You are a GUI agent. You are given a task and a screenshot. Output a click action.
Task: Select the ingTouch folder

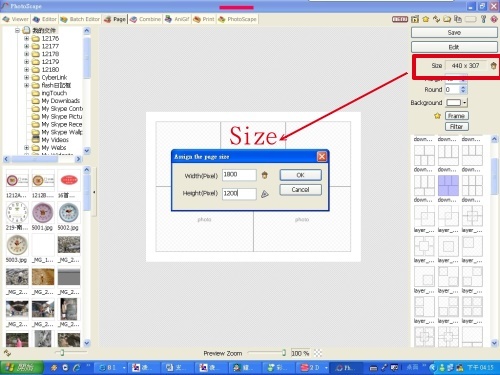[54, 93]
